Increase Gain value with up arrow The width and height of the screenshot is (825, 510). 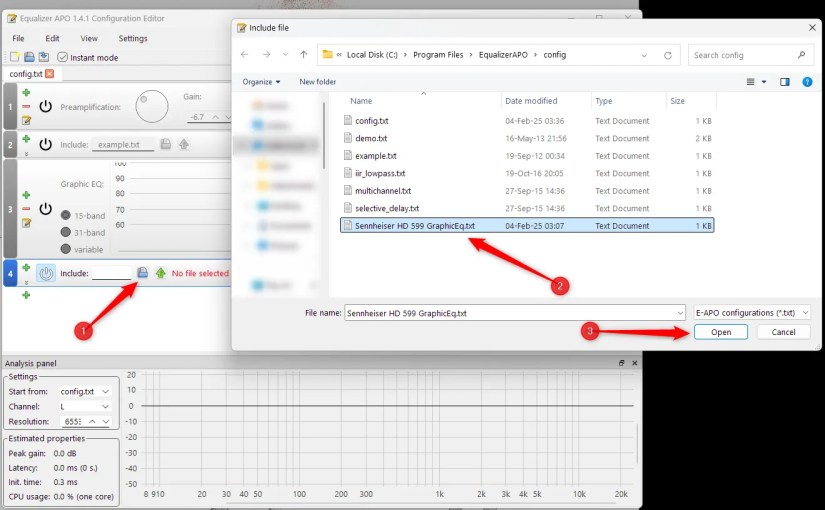tap(215, 117)
